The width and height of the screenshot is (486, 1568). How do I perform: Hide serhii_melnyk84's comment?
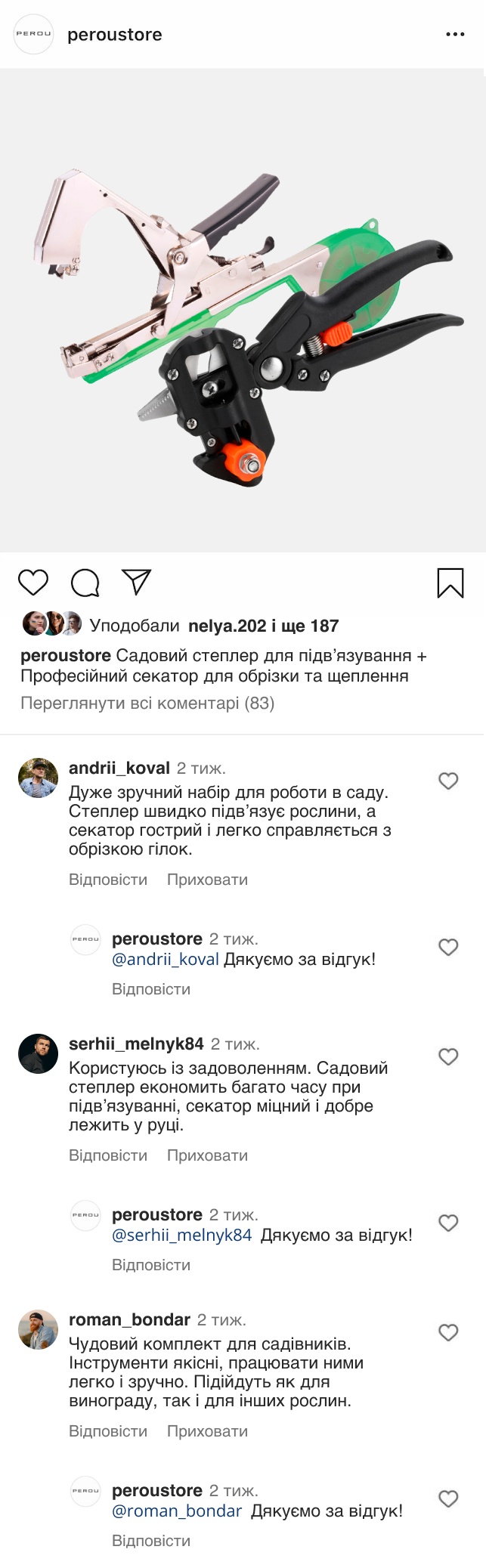pos(207,1155)
